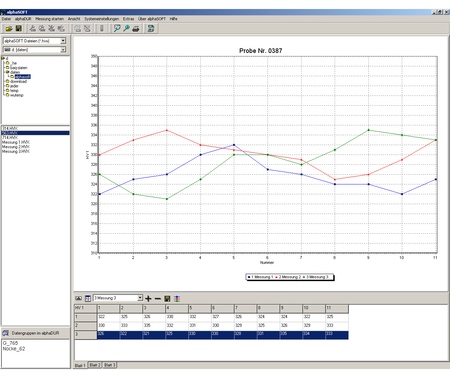Click the colored chart icon above the table
Viewport: 450px width, 377px height.
[x=177, y=298]
